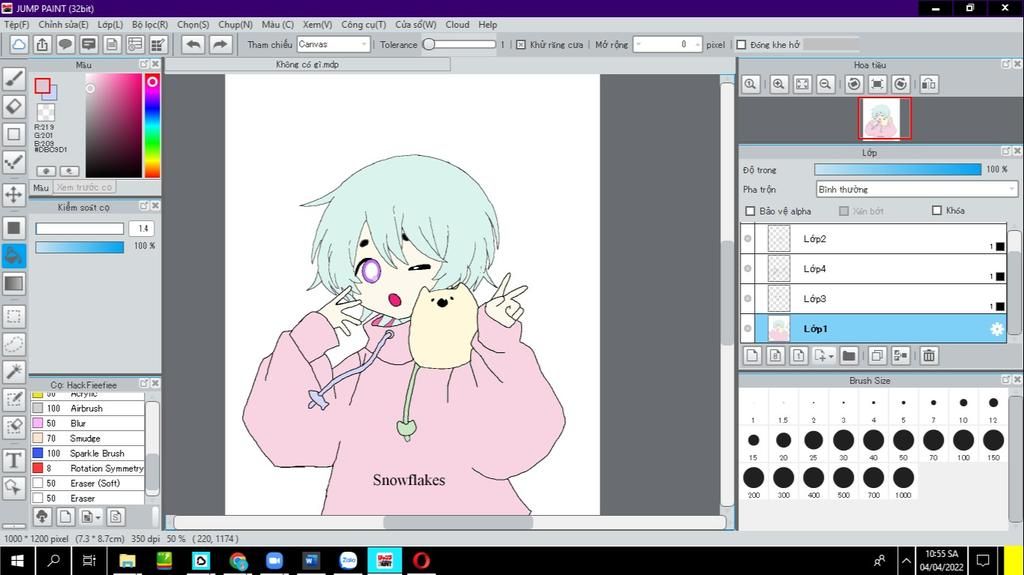Pop out the Kiểm soát cọ panel
Image resolution: width=1024 pixels, height=575 pixels.
[x=144, y=206]
